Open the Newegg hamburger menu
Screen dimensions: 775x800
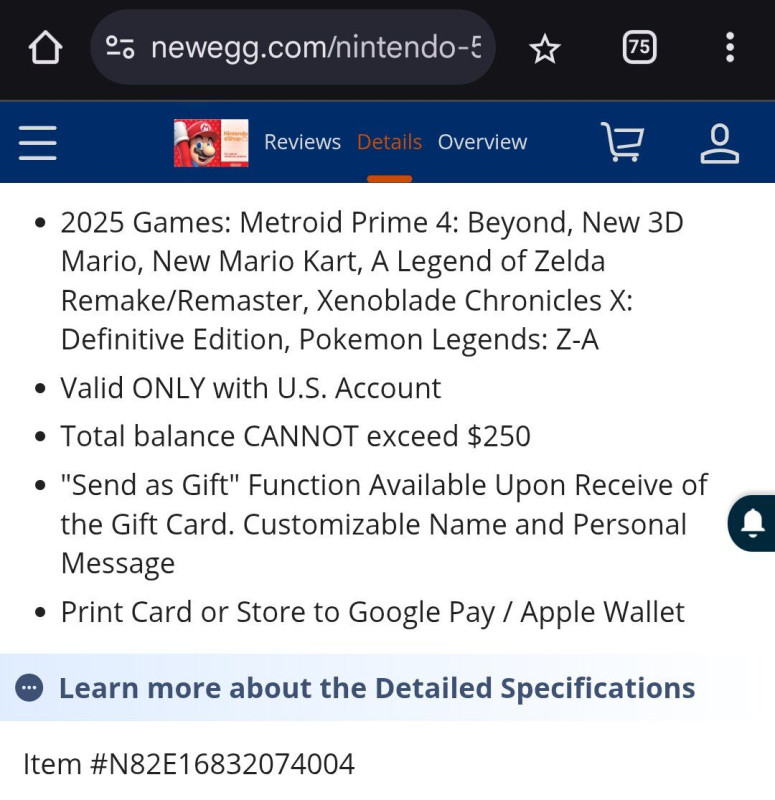click(38, 142)
